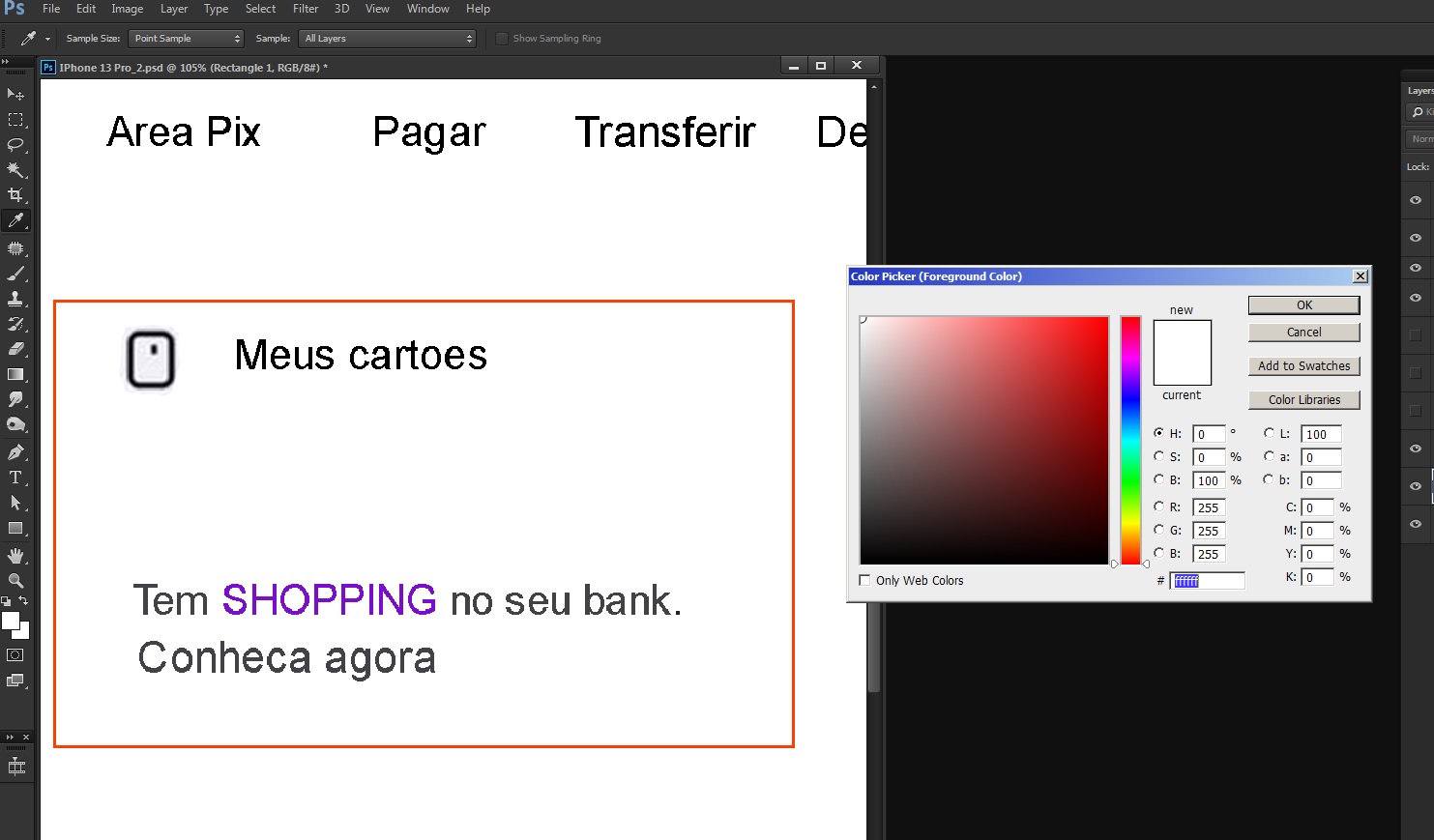Open the File menu
This screenshot has height=840, width=1434.
click(x=51, y=9)
